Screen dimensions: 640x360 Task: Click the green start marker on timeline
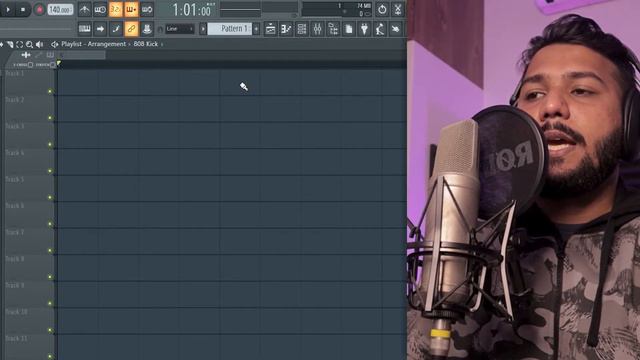tap(59, 63)
